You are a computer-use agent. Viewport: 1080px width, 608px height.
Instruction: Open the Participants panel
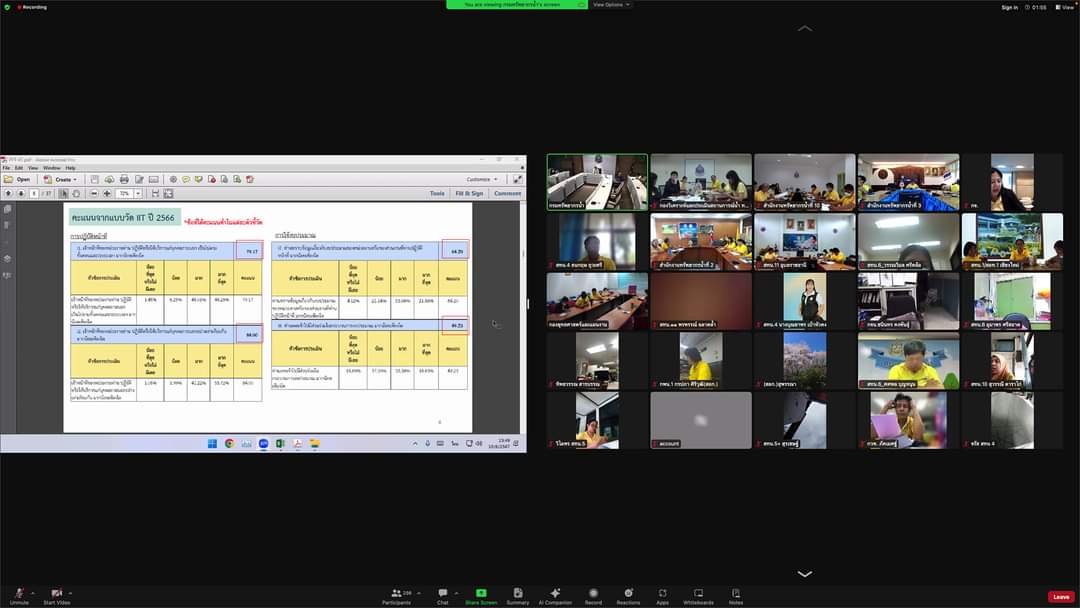(x=397, y=596)
